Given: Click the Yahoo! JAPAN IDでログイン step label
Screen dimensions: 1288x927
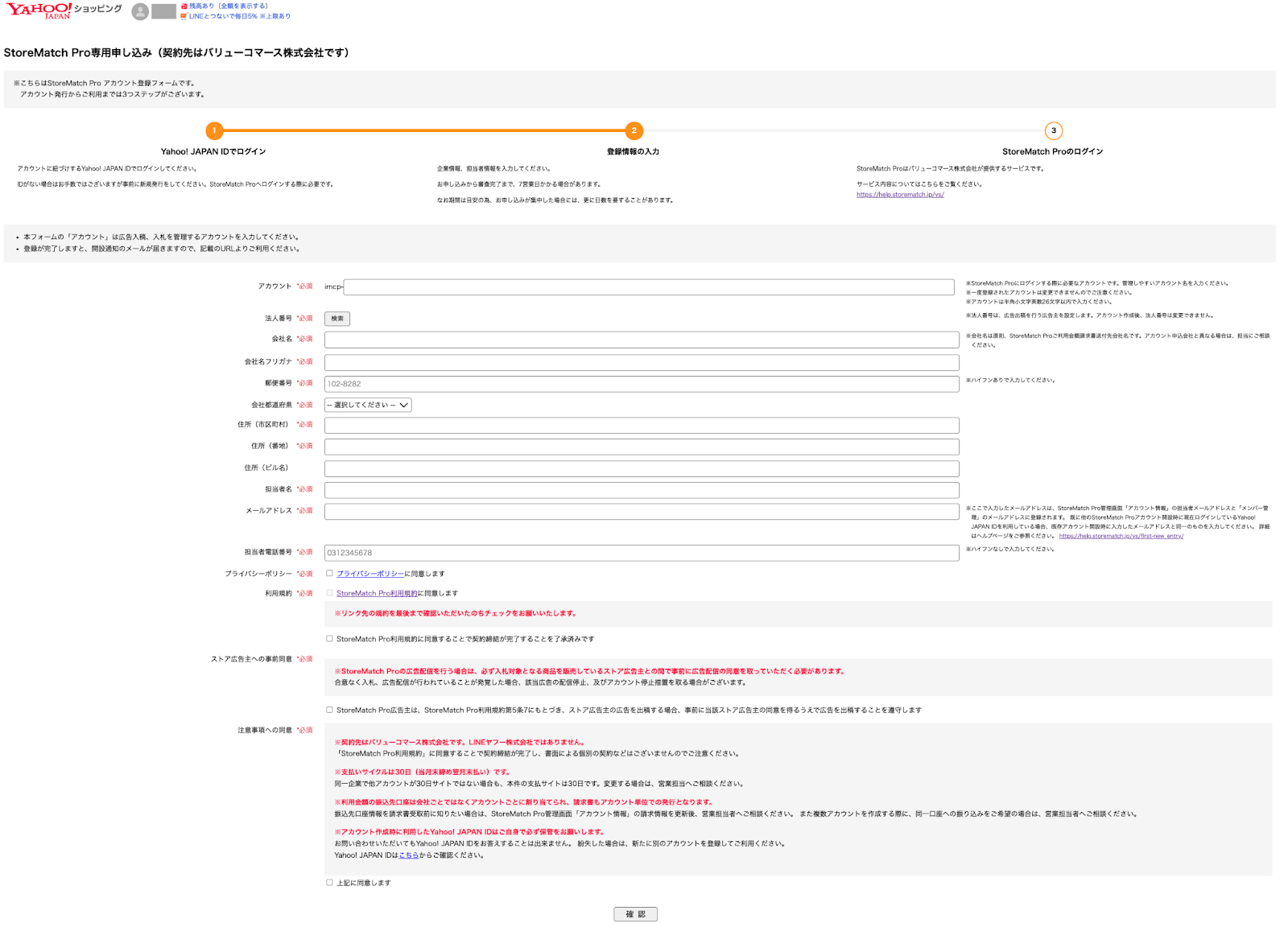Looking at the screenshot, I should coord(213,151).
